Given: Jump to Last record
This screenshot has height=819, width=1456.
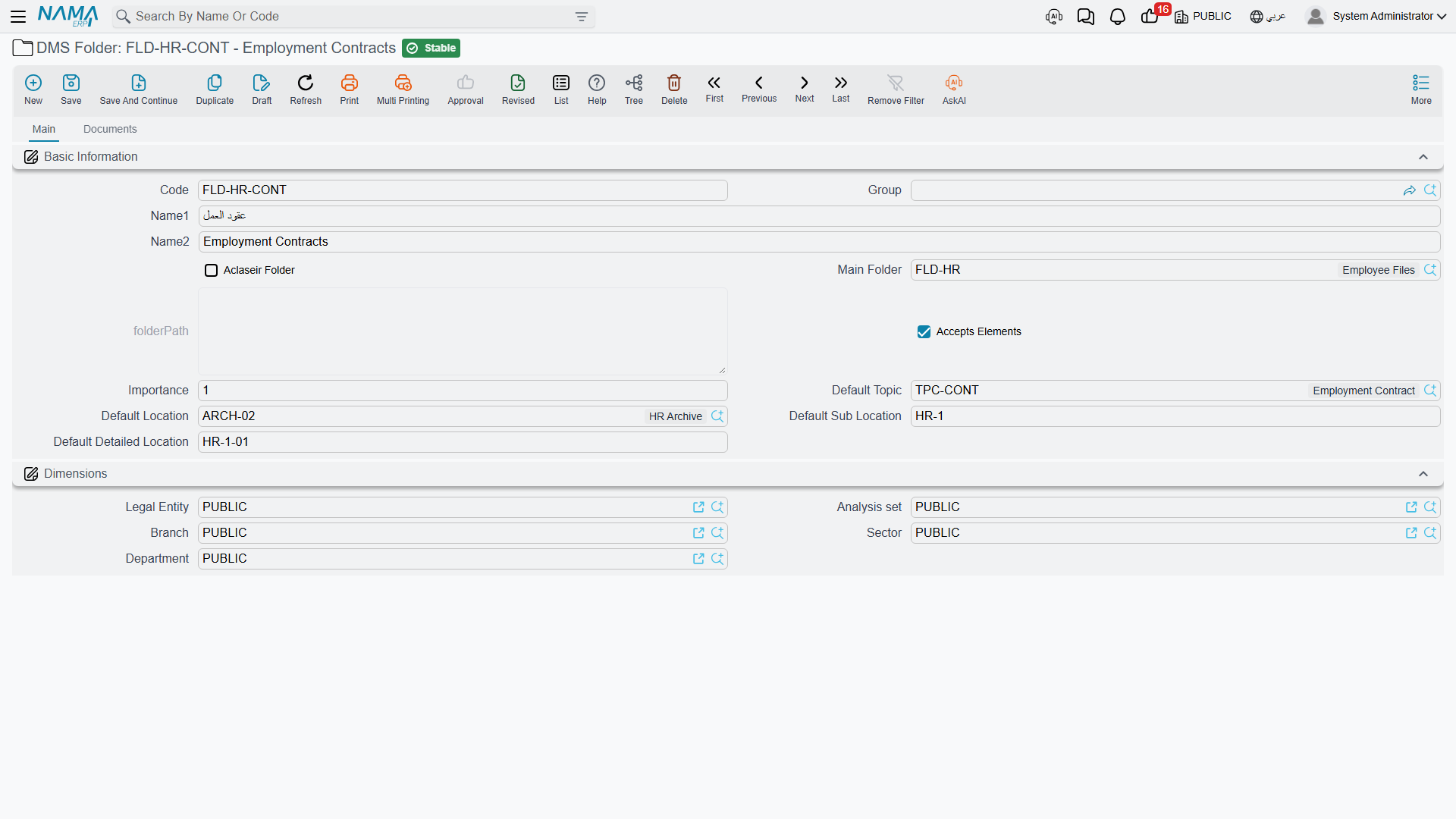Looking at the screenshot, I should point(841,89).
